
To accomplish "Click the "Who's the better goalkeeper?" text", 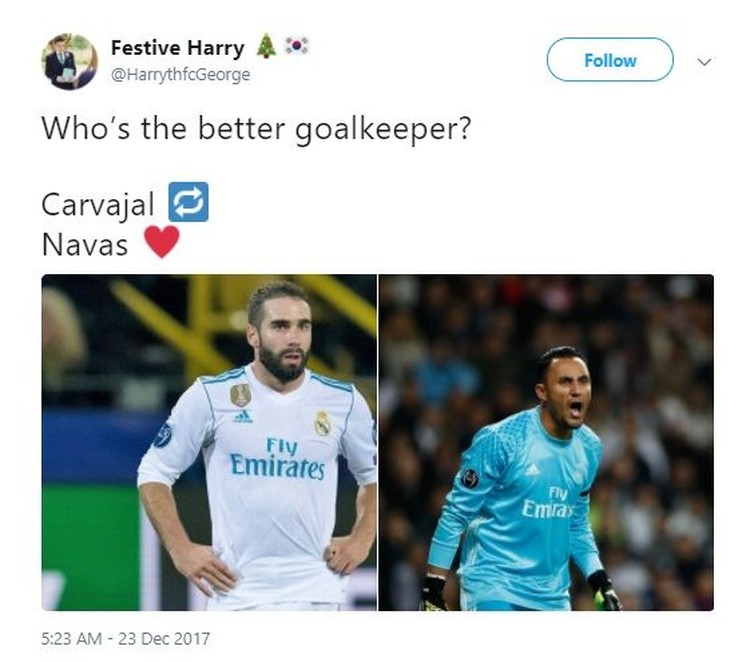I will [256, 129].
